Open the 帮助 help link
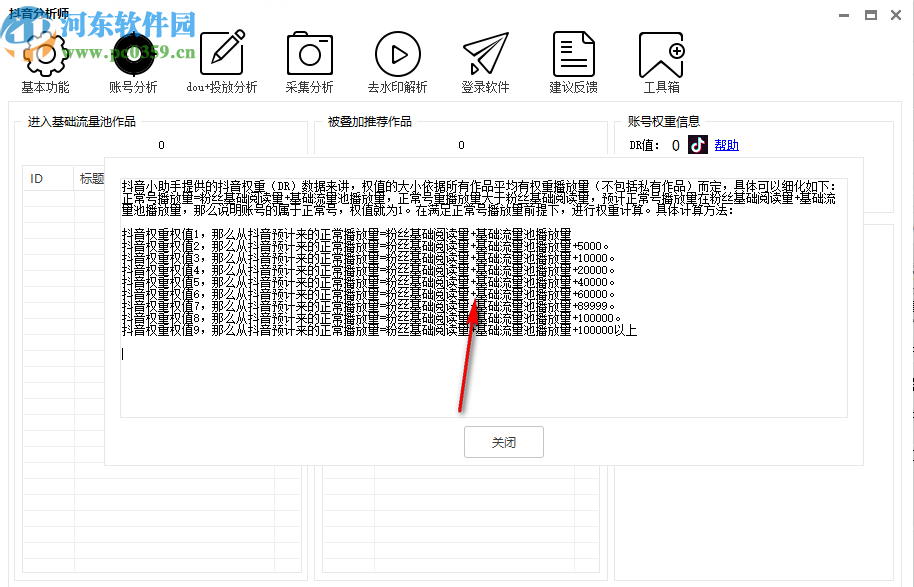 click(726, 145)
